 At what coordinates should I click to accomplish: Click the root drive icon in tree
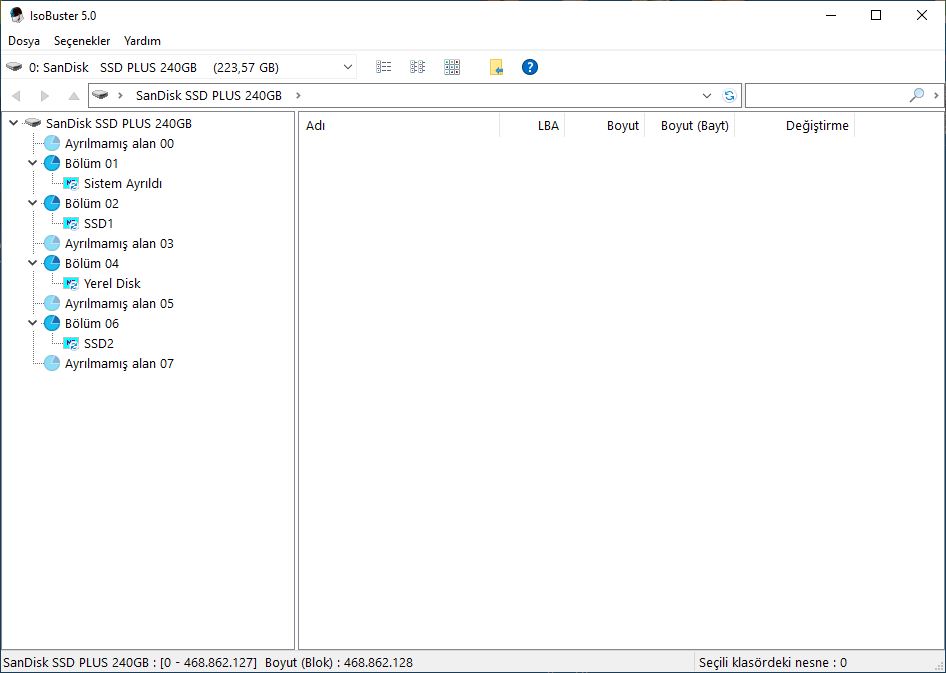(x=33, y=123)
